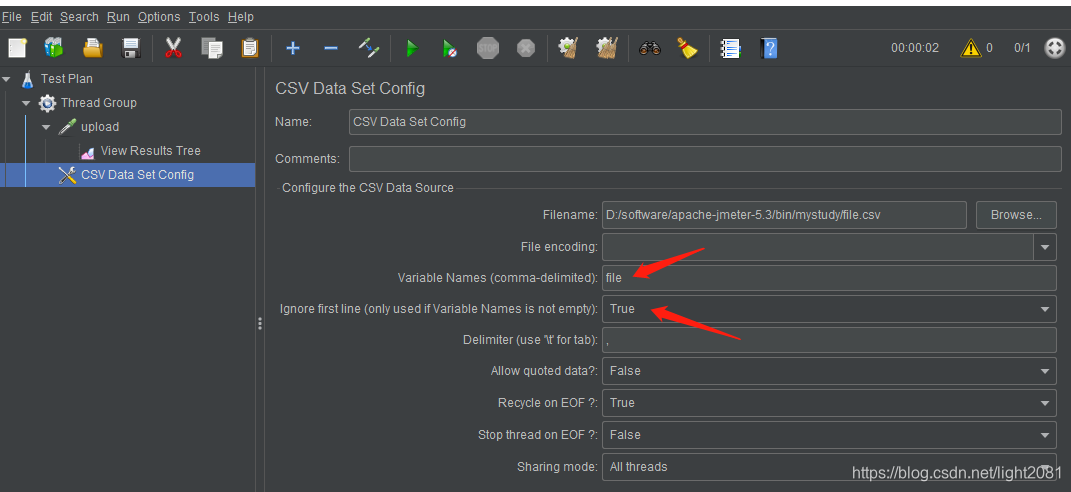Open the Templates icon in toolbar
This screenshot has height=492, width=1071.
click(54, 48)
